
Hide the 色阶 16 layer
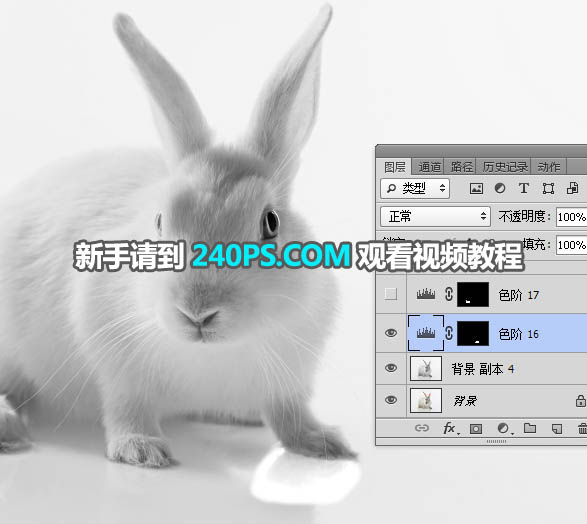tap(391, 333)
